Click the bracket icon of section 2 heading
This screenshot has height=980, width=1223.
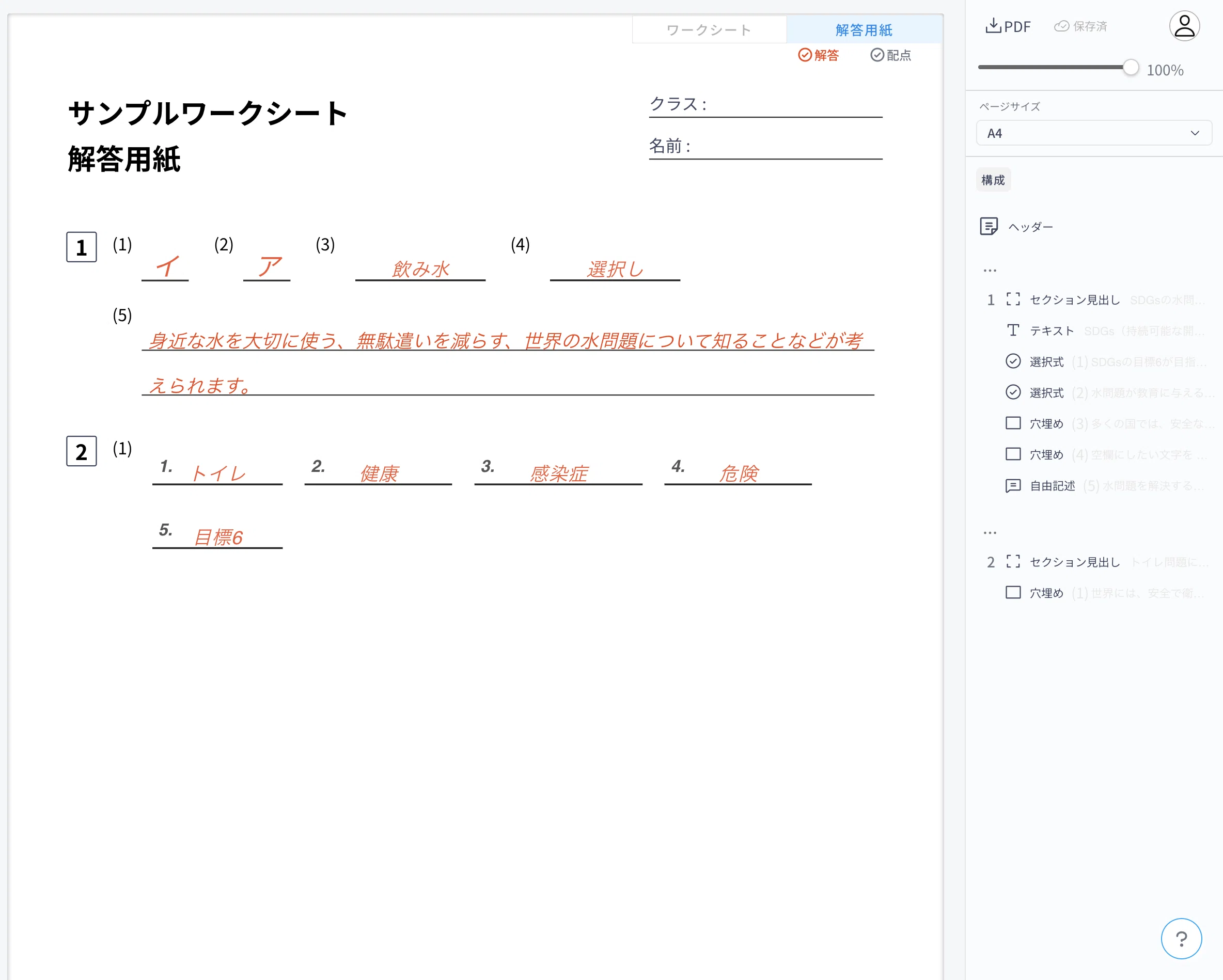pos(1013,561)
